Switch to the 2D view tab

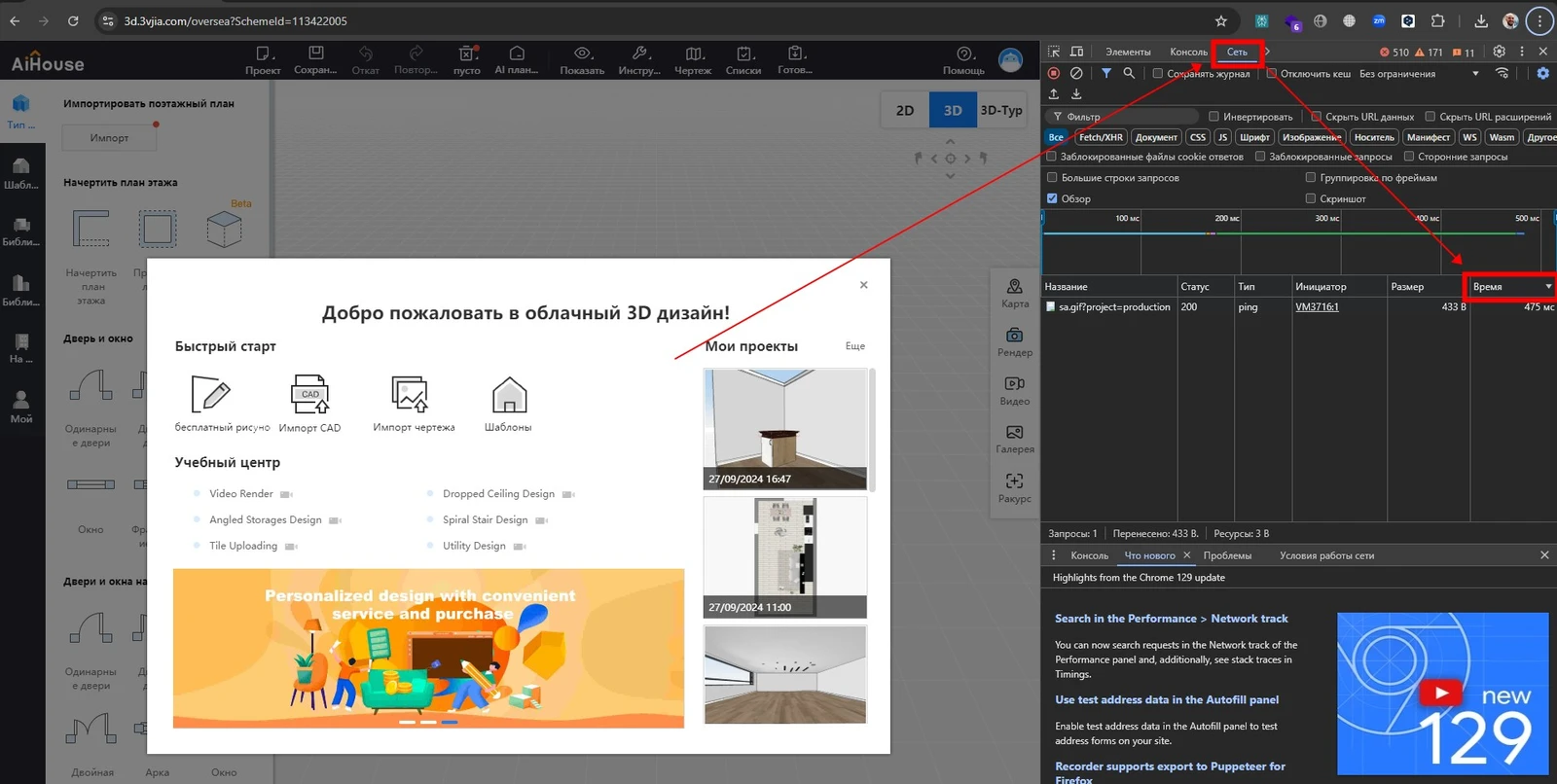[x=905, y=111]
